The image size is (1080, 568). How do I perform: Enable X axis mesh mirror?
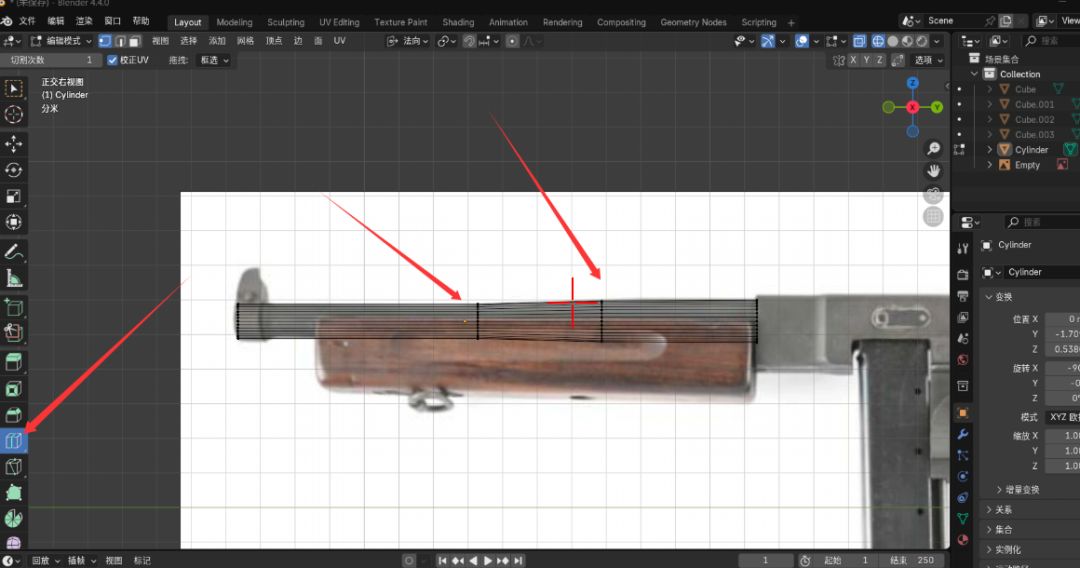(x=853, y=60)
